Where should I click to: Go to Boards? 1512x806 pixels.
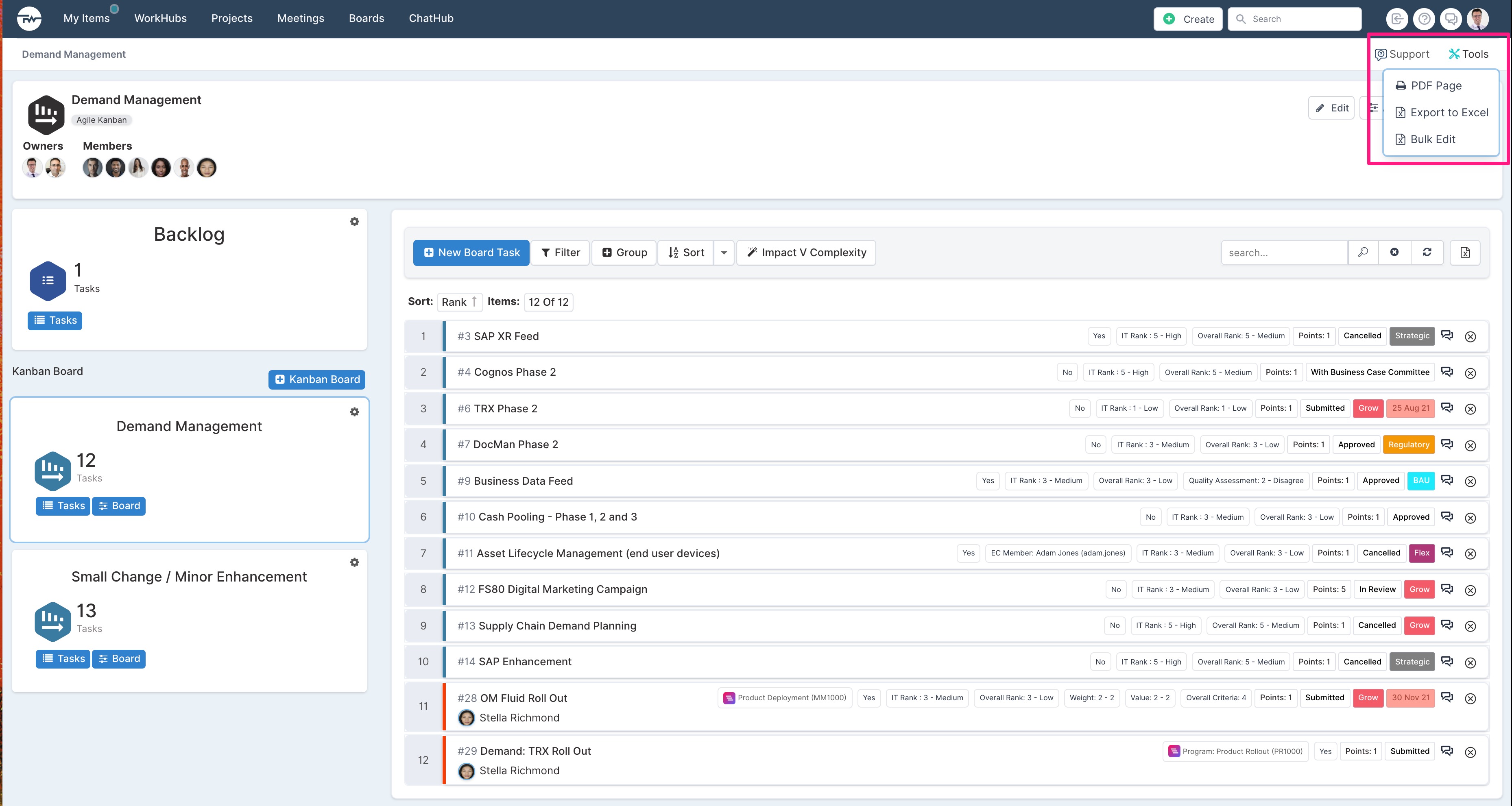(x=366, y=18)
